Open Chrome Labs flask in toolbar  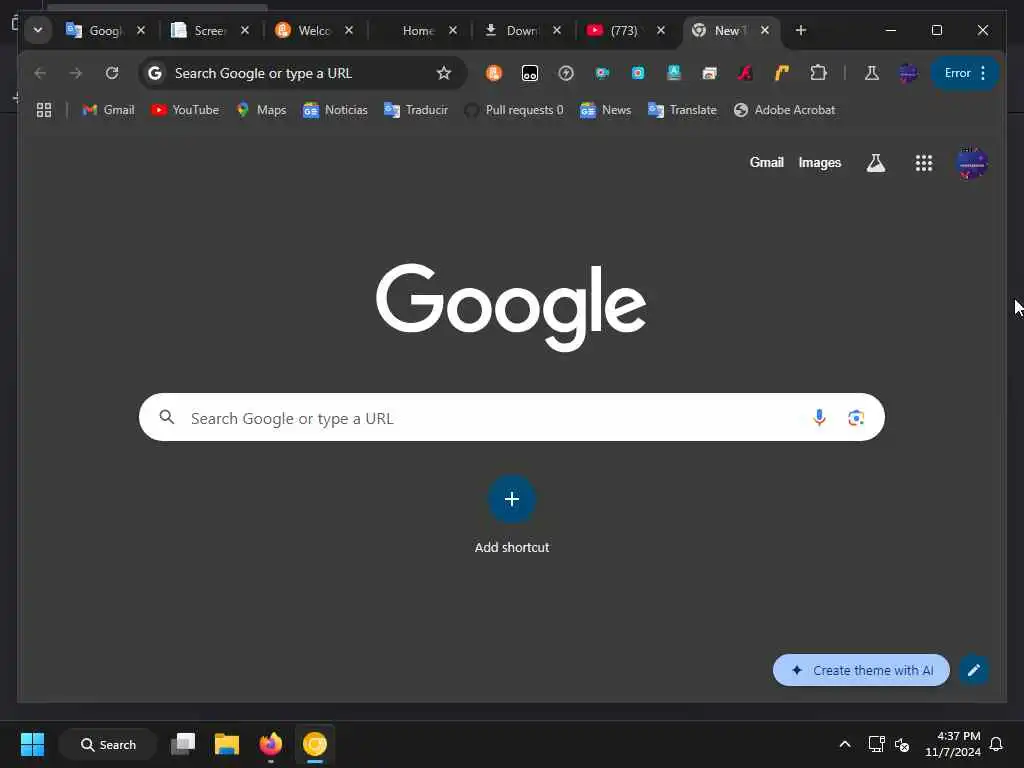click(x=872, y=73)
